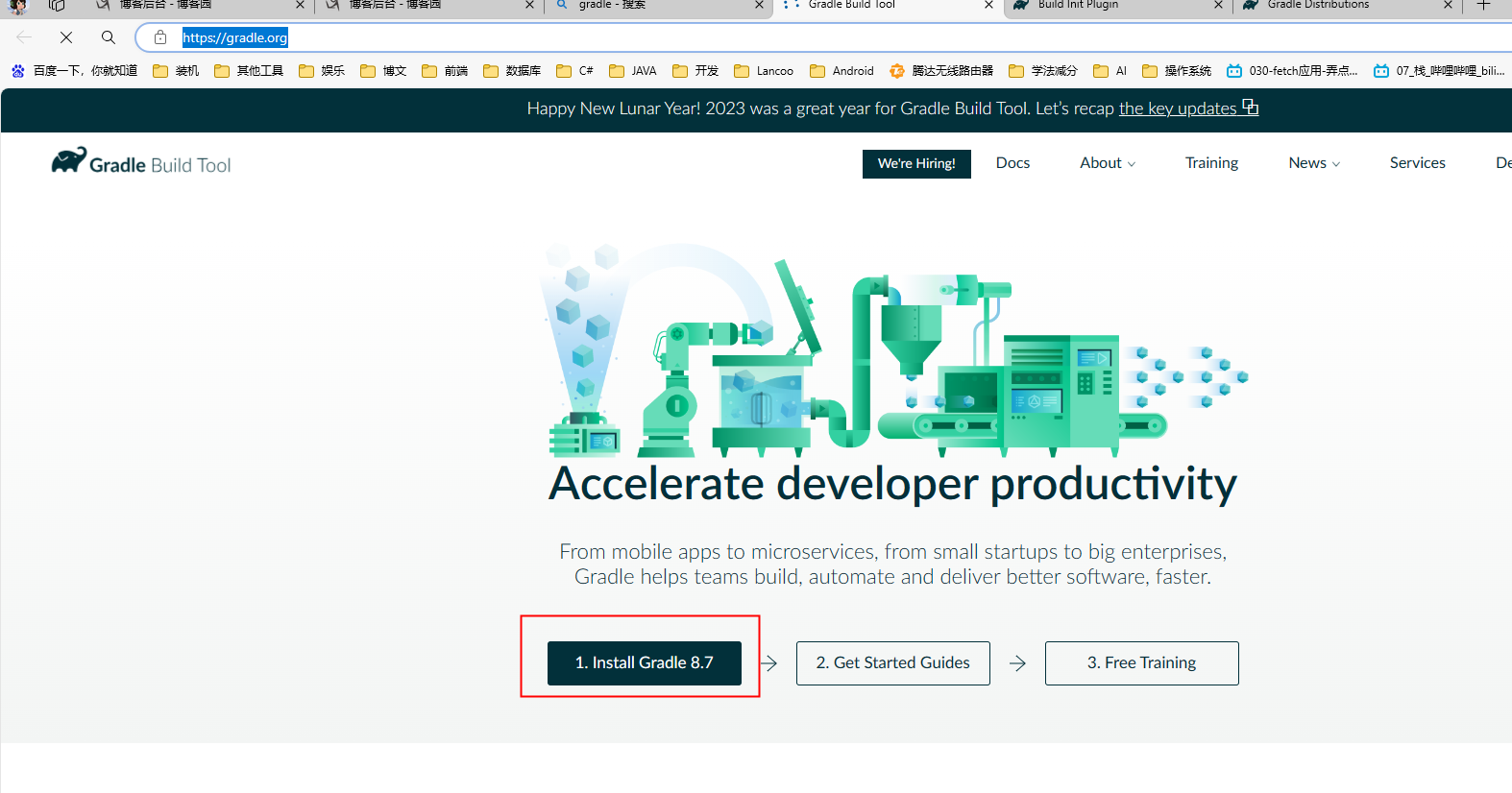
Task: Open the Android bookmark folder
Action: point(841,71)
